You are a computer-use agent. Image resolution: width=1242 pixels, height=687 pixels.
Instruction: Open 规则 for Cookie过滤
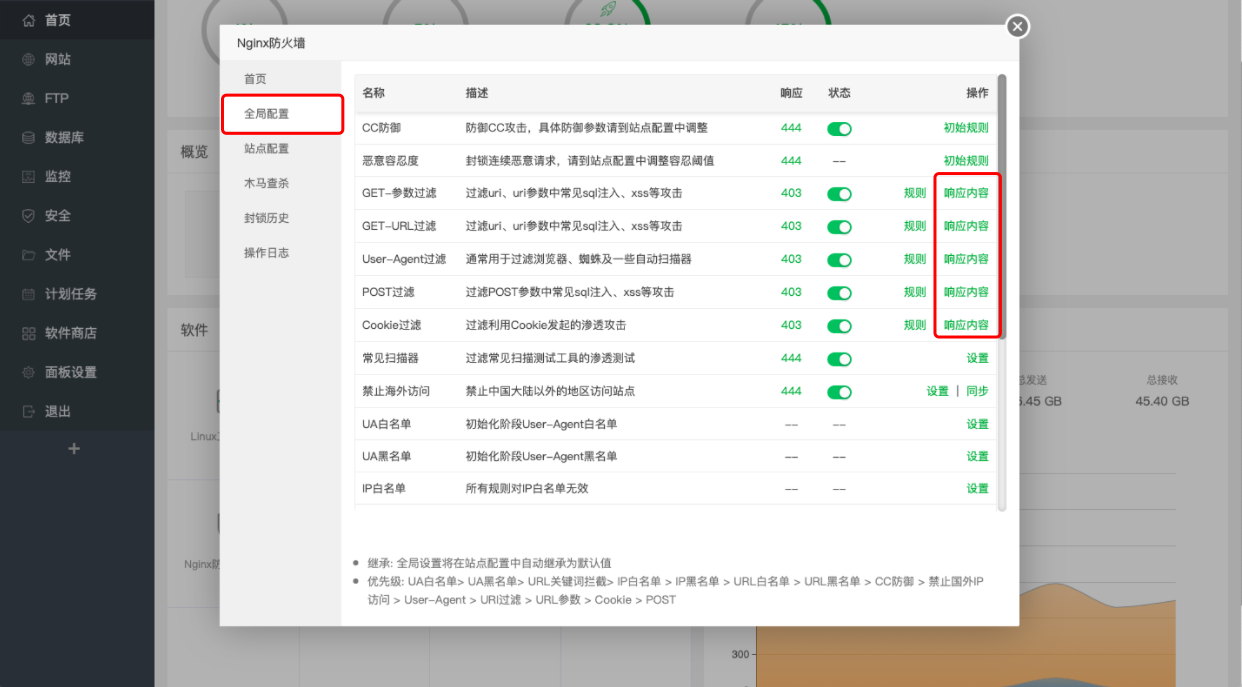[915, 325]
